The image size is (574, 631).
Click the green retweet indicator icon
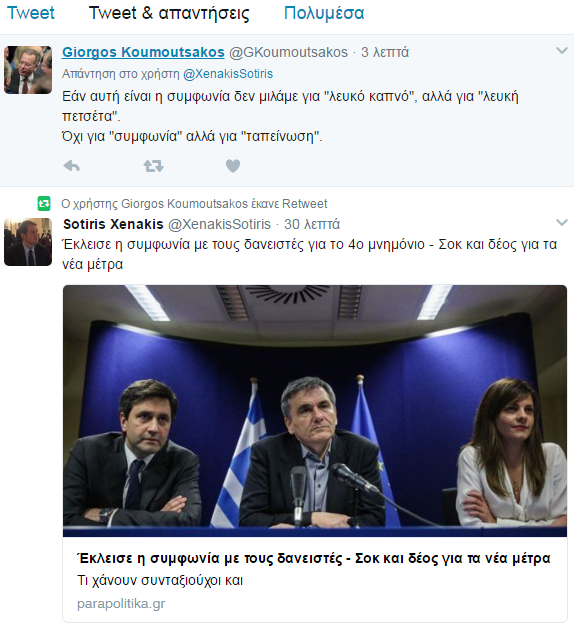(44, 203)
